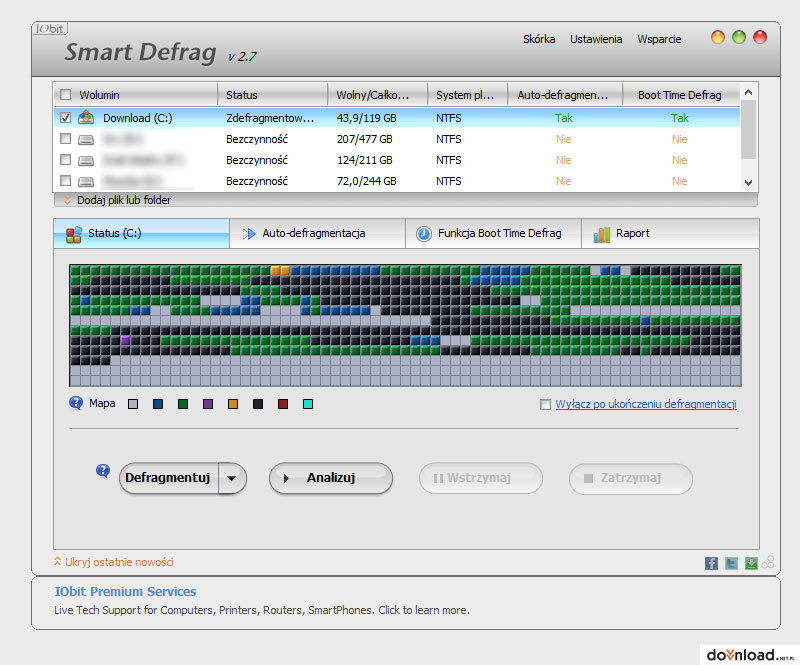Open help icon beside Defragmentuj button
The width and height of the screenshot is (800, 665).
103,471
